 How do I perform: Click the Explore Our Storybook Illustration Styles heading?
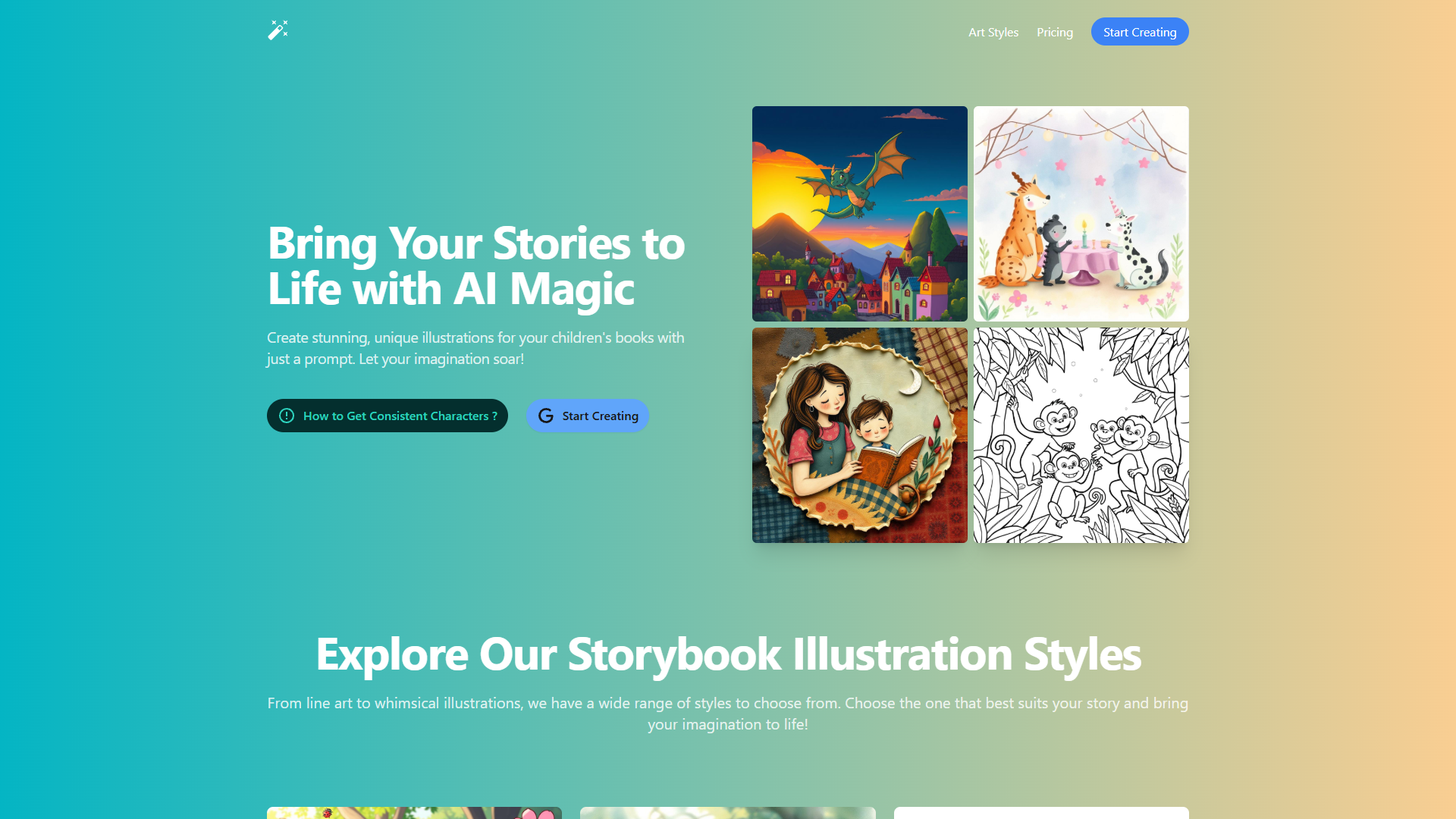coord(728,654)
